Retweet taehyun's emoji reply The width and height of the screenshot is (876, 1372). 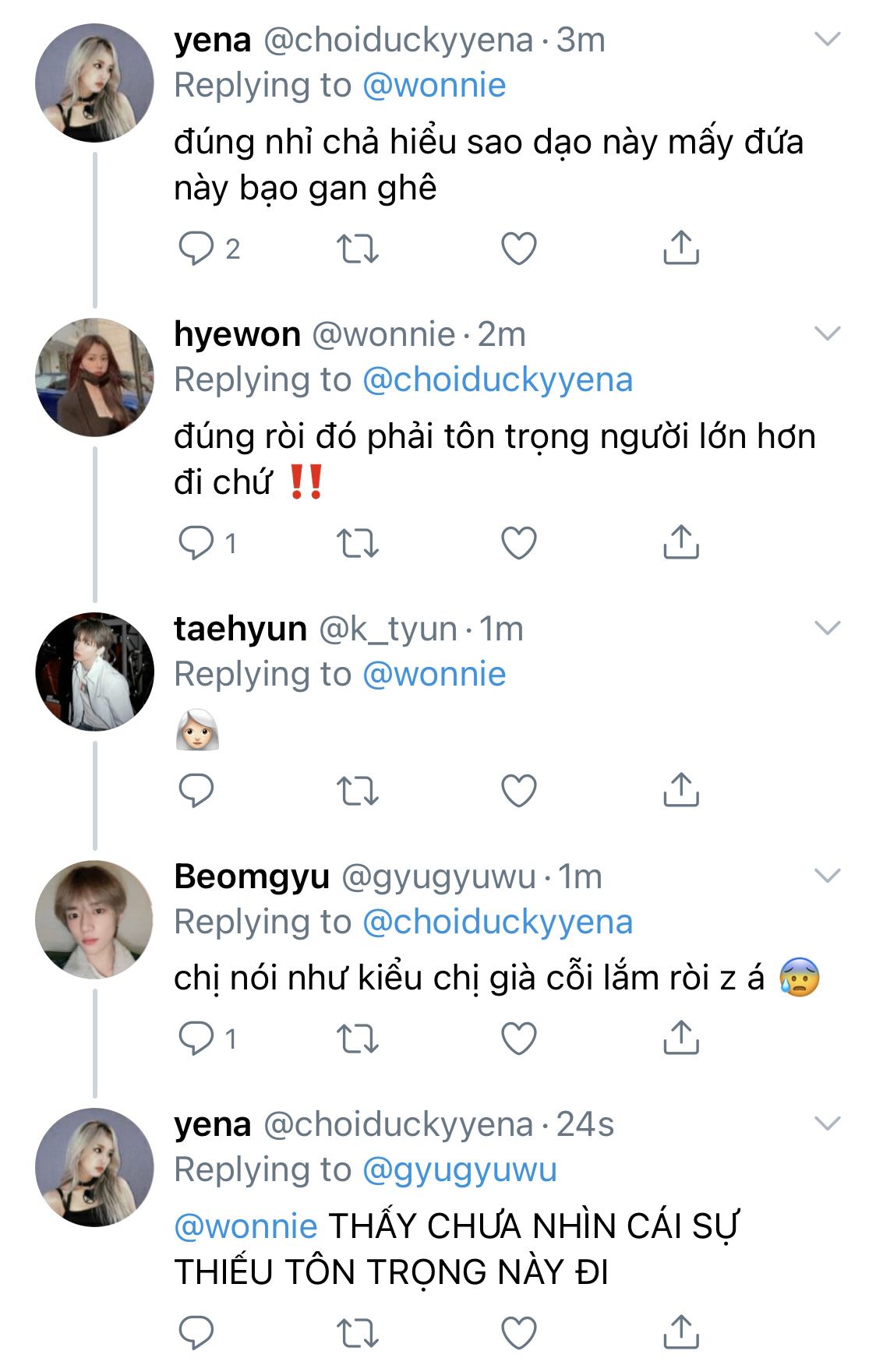[358, 790]
